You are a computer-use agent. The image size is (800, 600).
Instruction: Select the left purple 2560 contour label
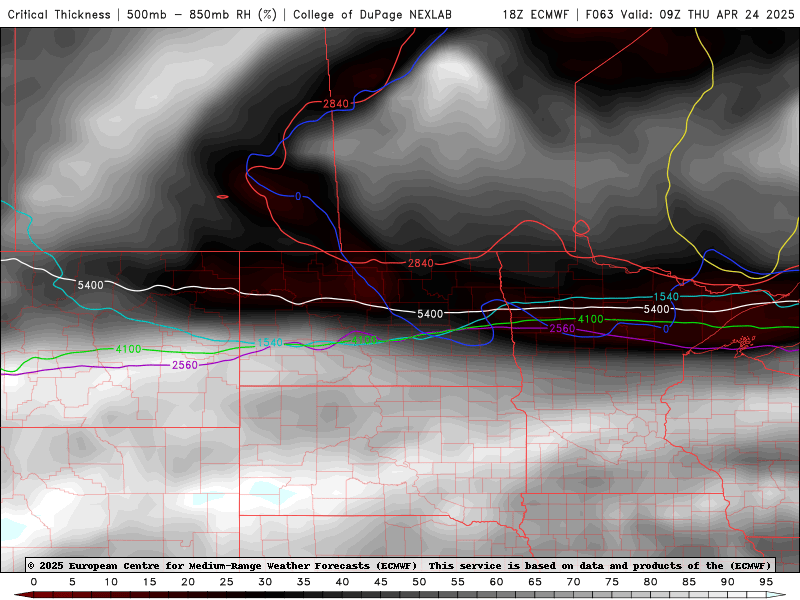tap(185, 365)
